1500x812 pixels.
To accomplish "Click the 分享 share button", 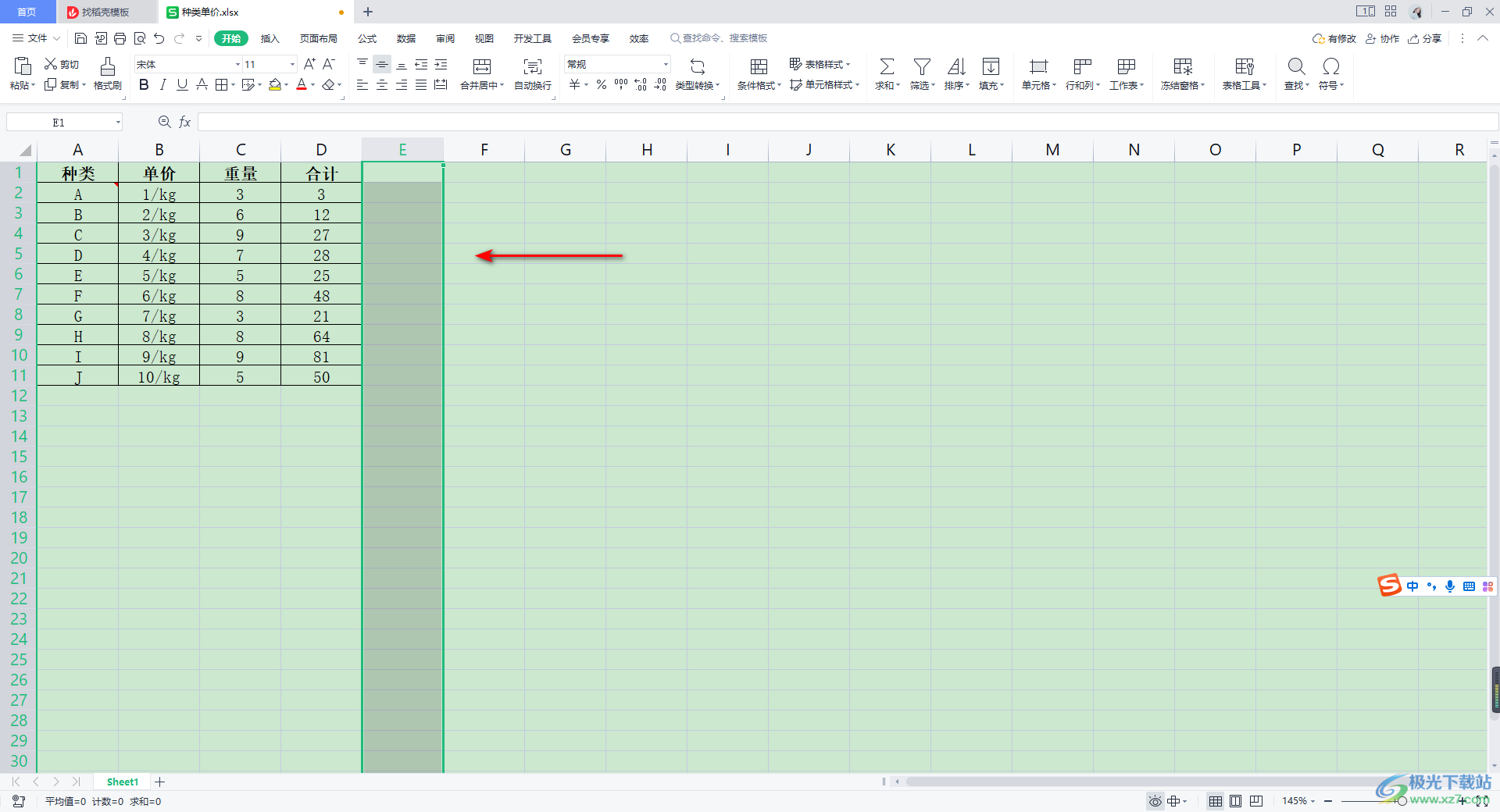I will (1424, 38).
